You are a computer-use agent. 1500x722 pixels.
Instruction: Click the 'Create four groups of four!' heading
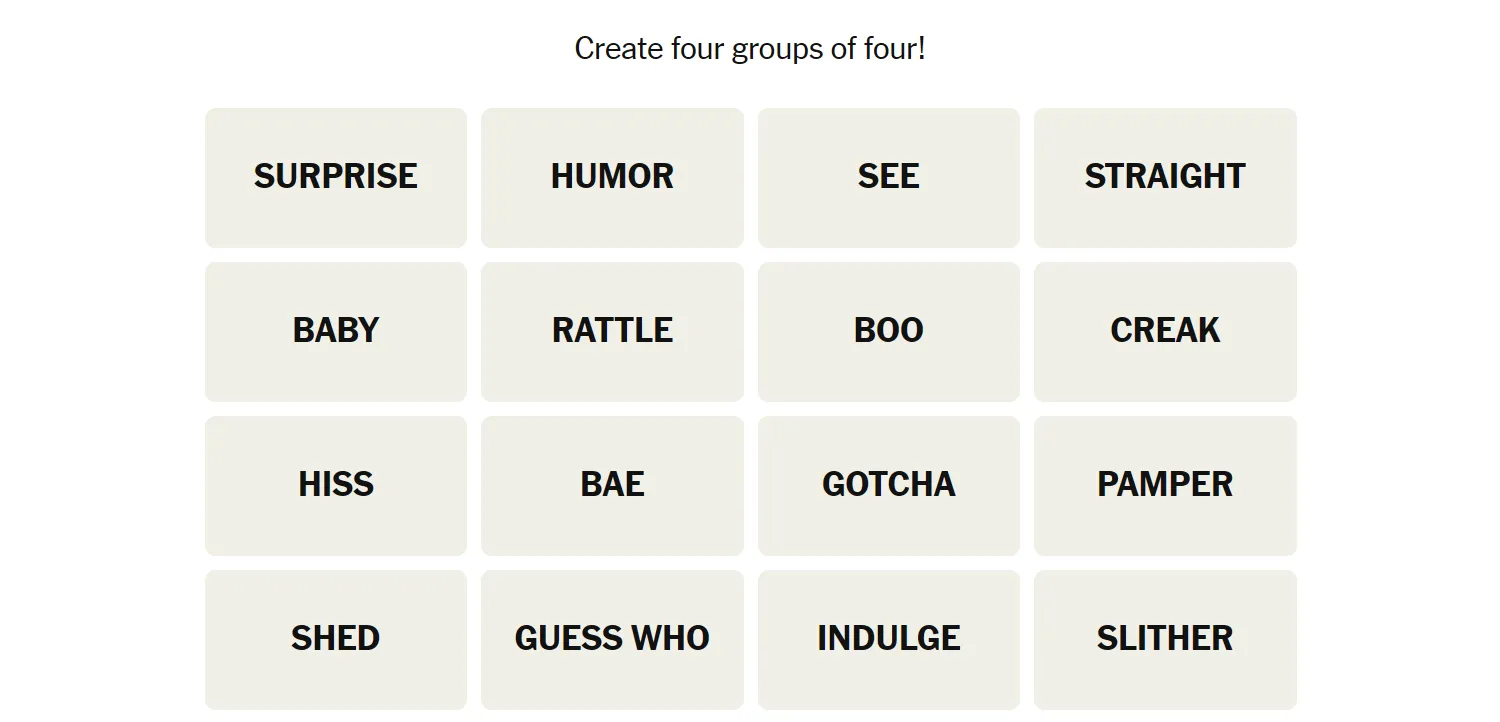point(750,48)
